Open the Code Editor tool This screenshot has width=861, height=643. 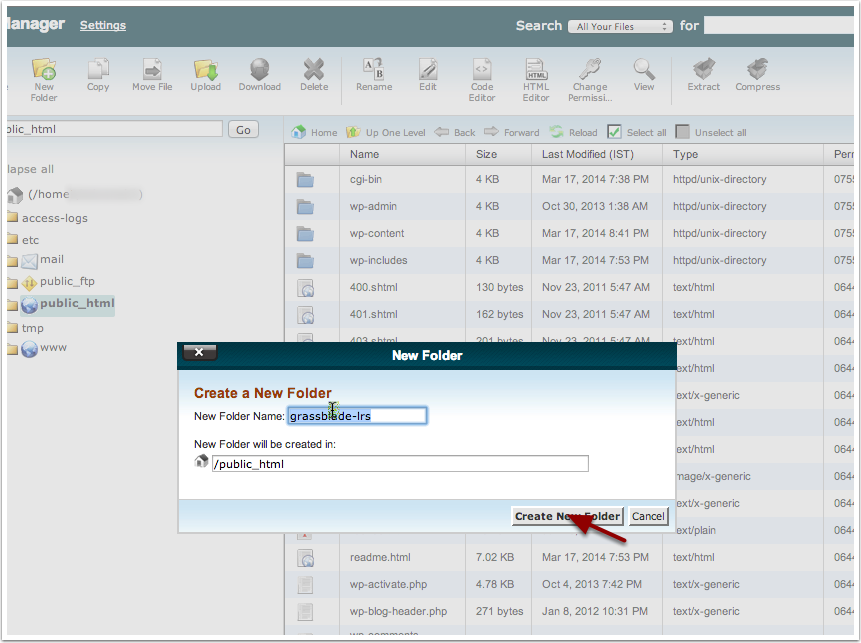coord(482,71)
